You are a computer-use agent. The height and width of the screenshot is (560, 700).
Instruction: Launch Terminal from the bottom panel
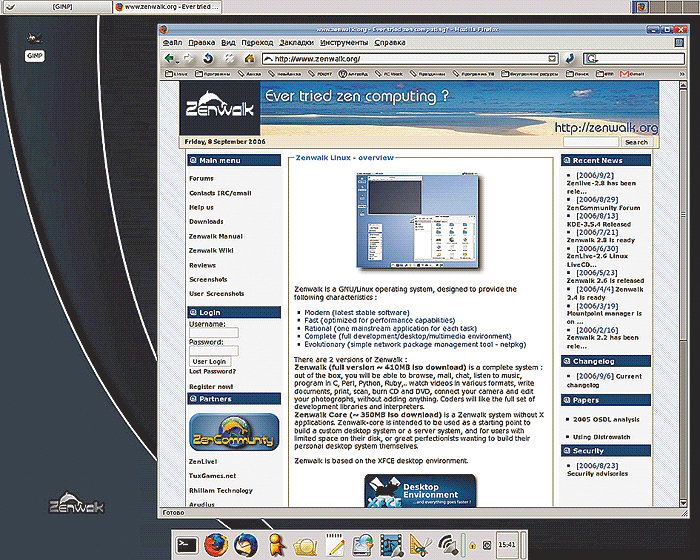(186, 545)
